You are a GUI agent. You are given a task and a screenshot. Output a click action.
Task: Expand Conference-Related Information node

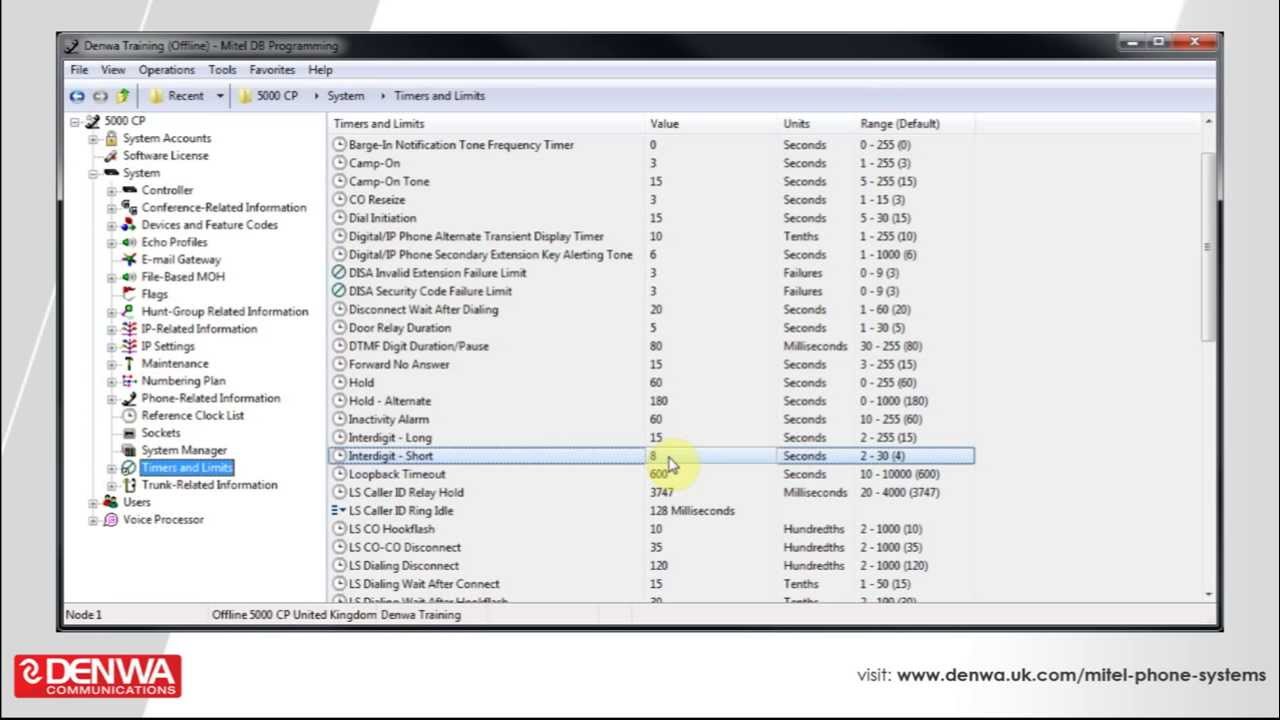[111, 208]
